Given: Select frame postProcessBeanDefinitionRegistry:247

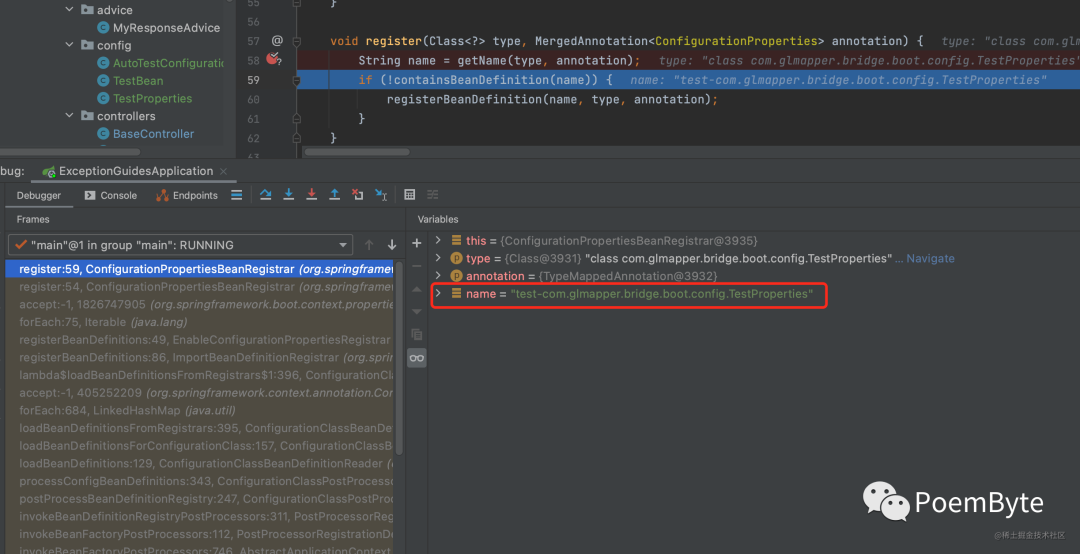Looking at the screenshot, I should tap(200, 498).
